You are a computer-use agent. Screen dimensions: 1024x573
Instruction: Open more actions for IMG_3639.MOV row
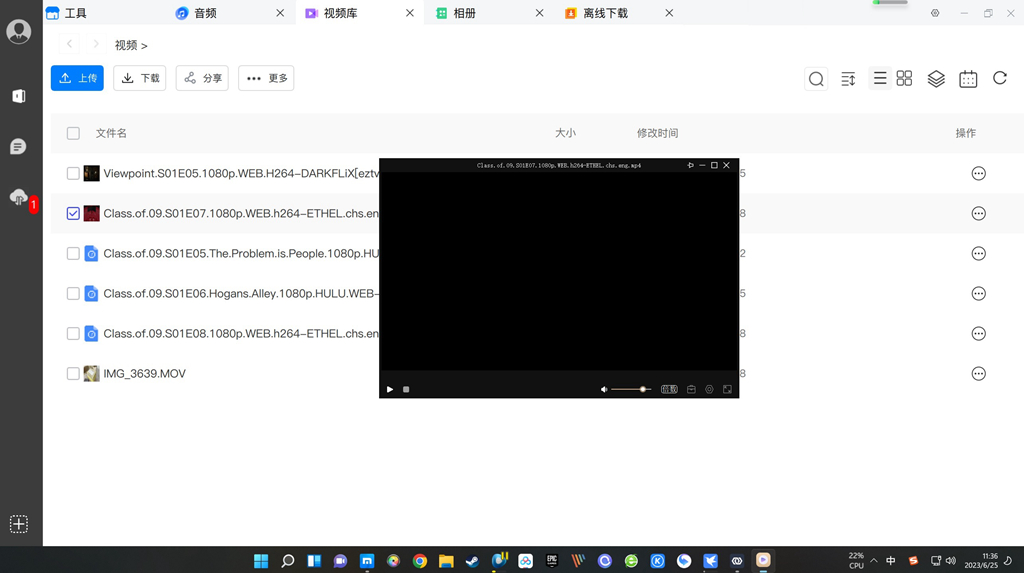coord(978,374)
